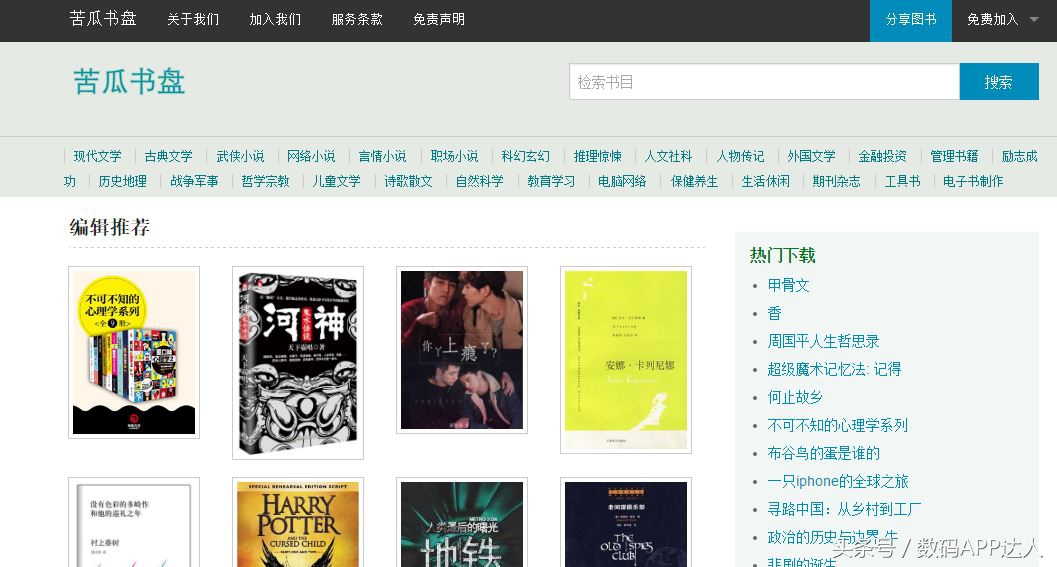Select the 儿童文学 category
This screenshot has width=1057, height=567.
point(336,181)
